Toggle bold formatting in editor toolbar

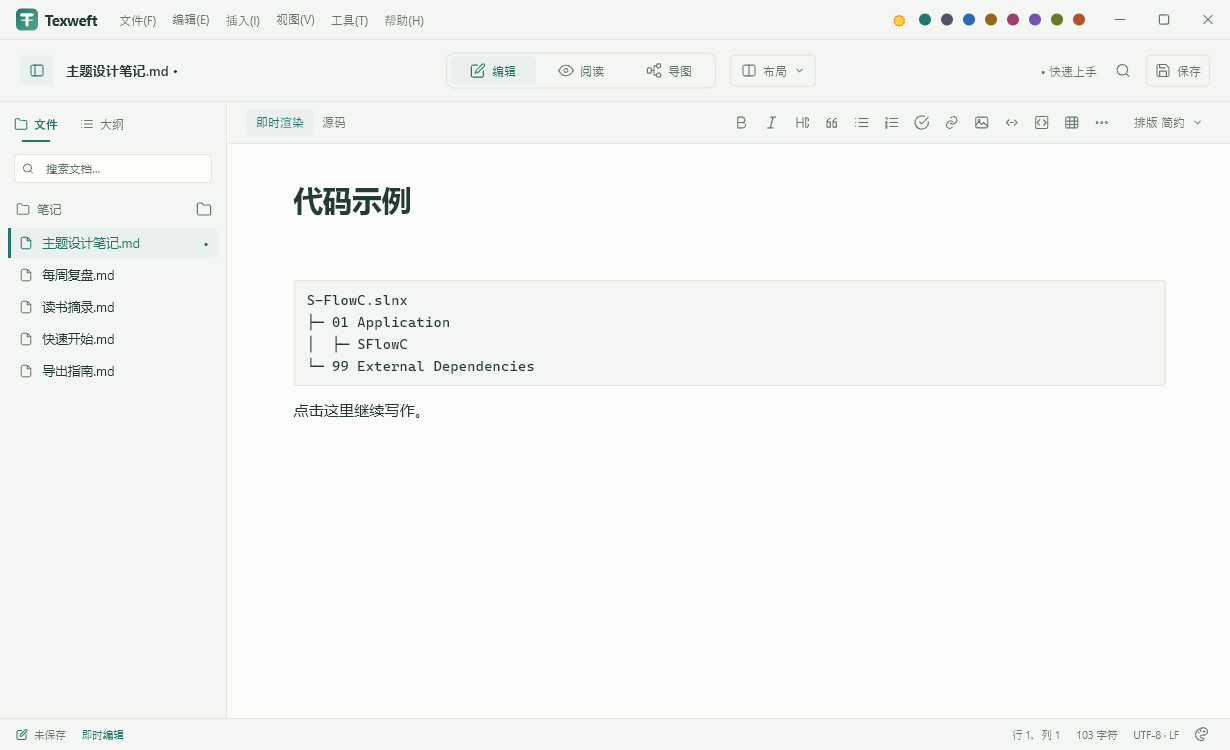[x=741, y=123]
